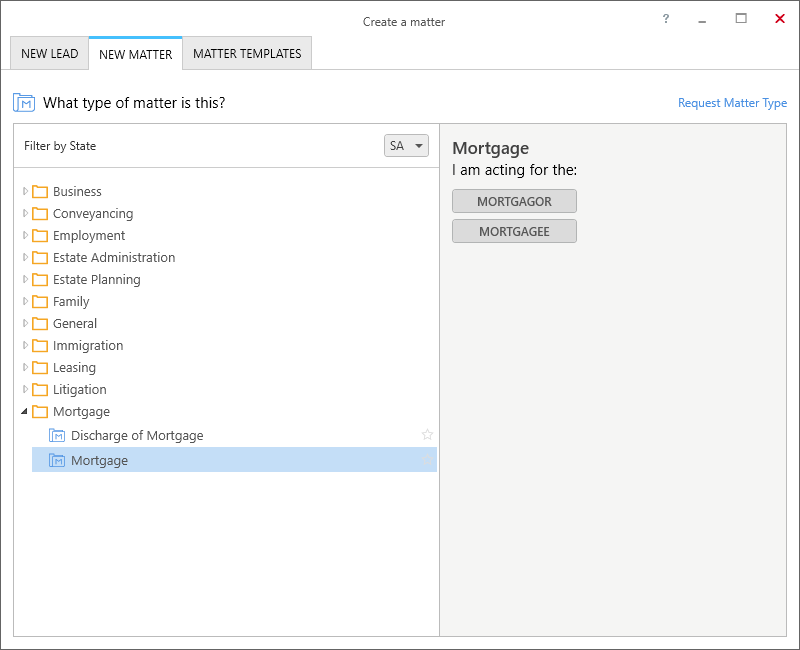Open help with the question mark icon
Viewport: 800px width, 650px height.
coord(666,19)
